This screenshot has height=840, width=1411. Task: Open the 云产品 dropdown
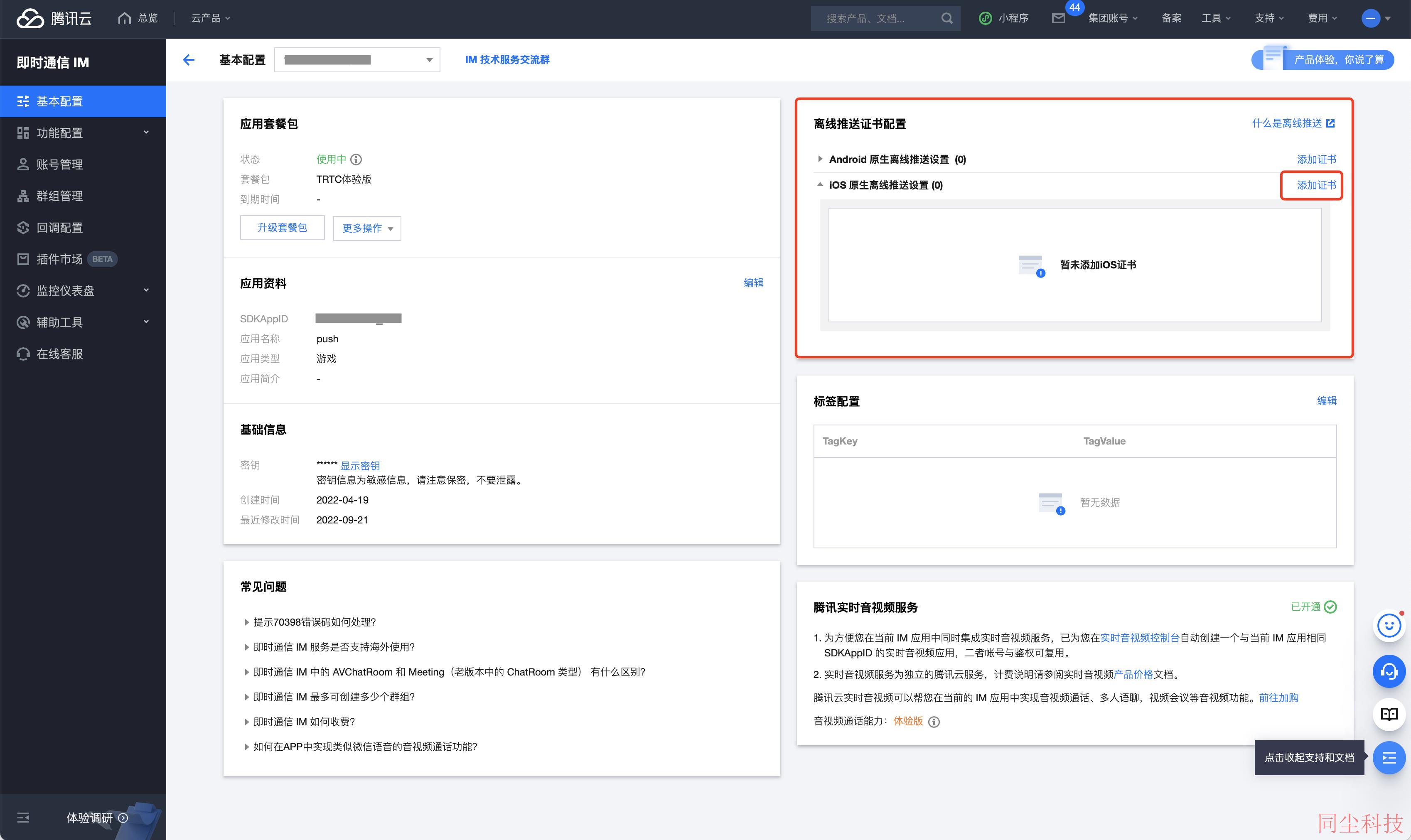[211, 18]
